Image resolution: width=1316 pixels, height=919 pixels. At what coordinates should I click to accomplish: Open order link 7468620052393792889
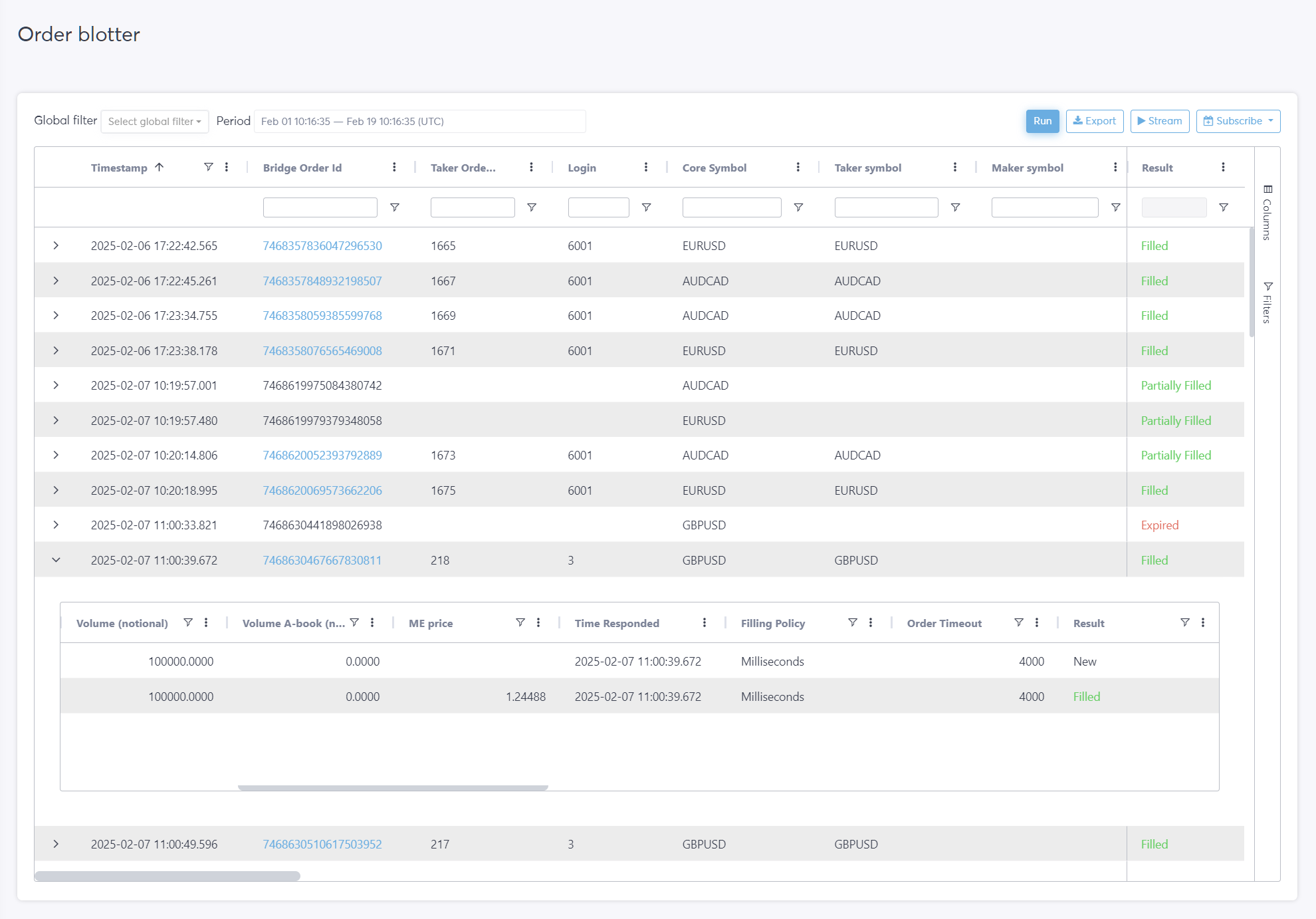tap(322, 455)
